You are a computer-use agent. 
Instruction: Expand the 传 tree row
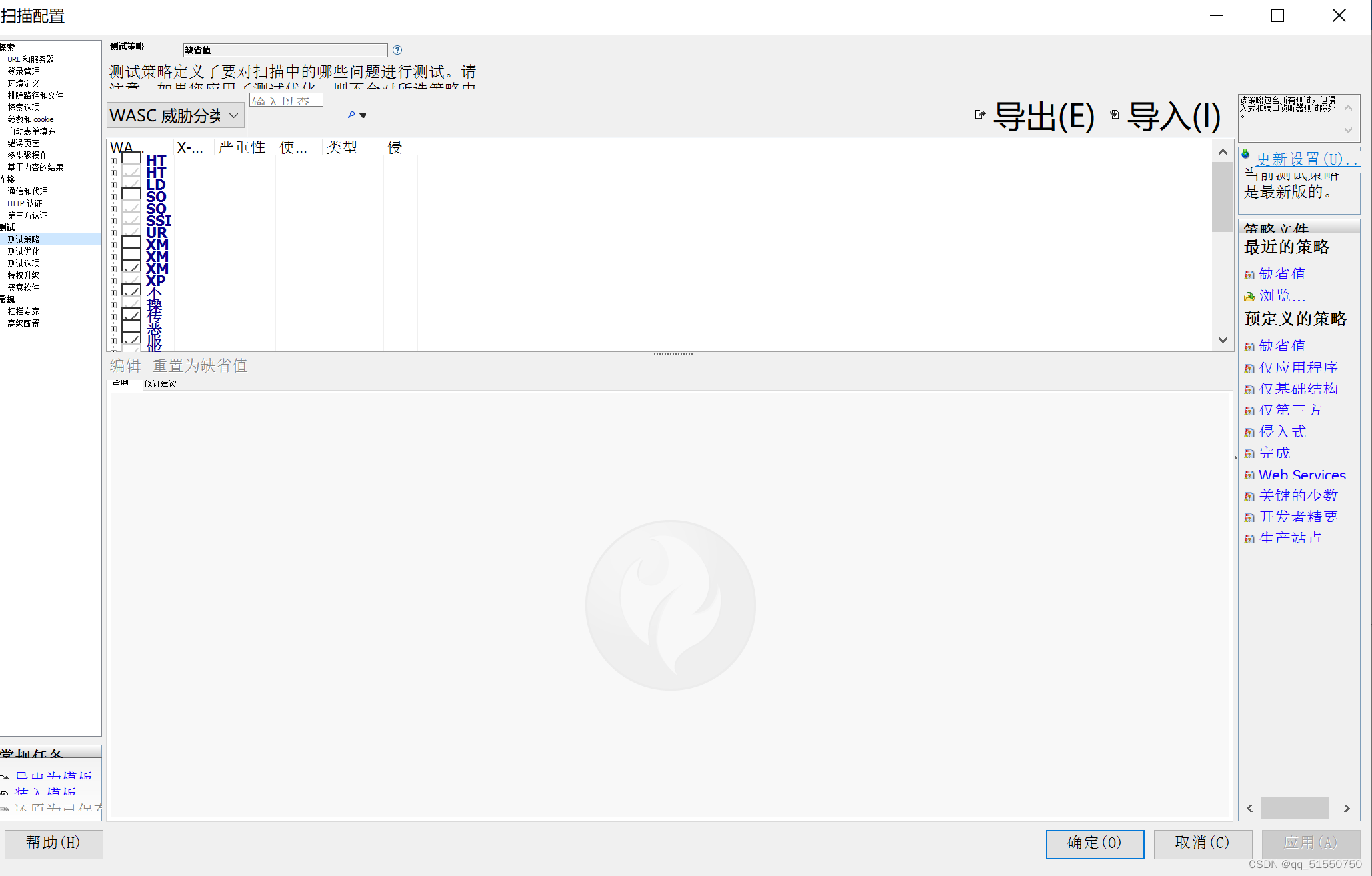coord(114,317)
